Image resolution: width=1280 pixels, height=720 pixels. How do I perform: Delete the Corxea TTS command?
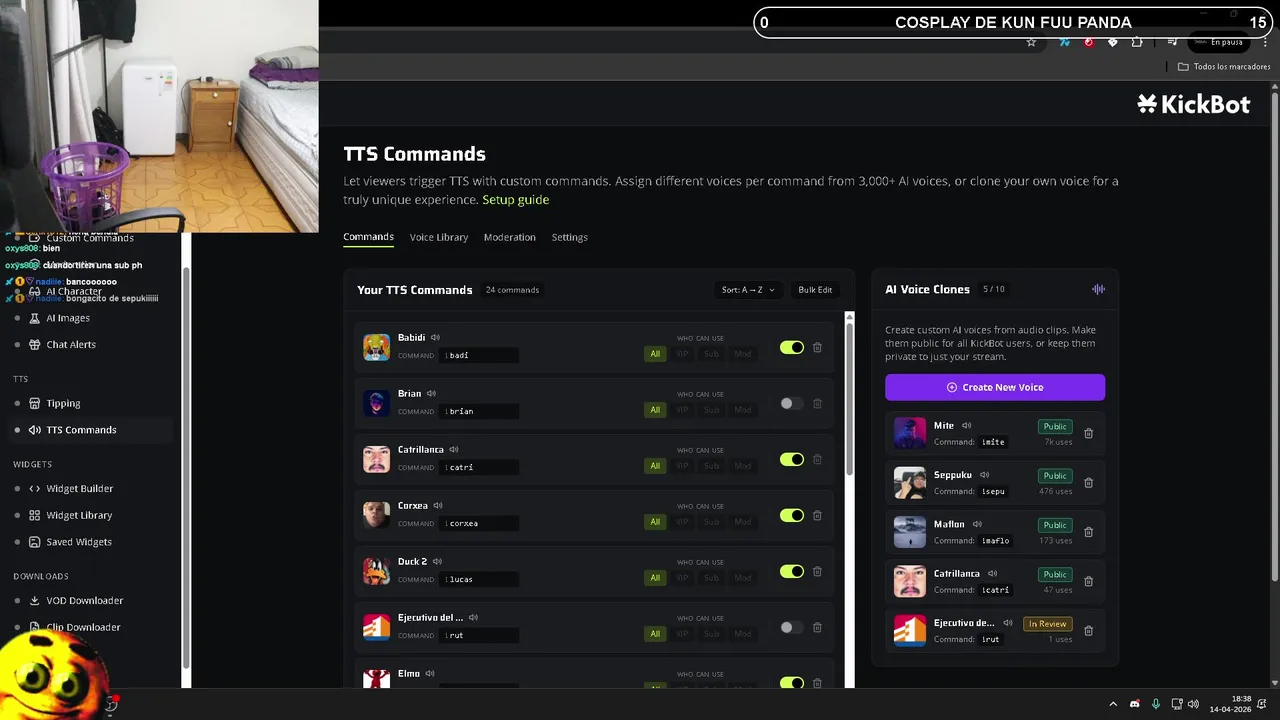click(x=817, y=515)
